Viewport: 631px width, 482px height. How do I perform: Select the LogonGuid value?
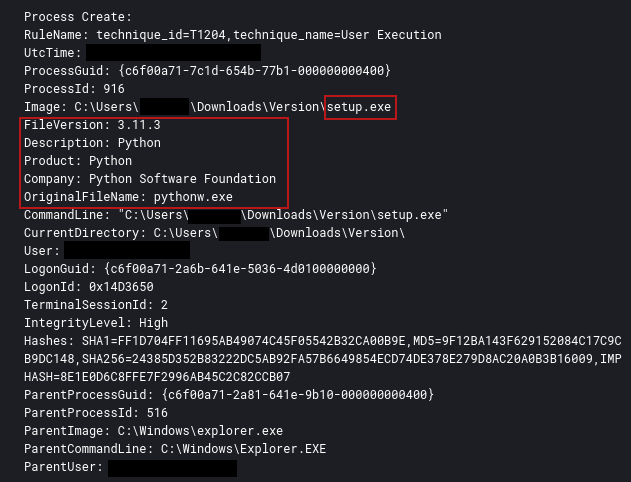[240, 269]
